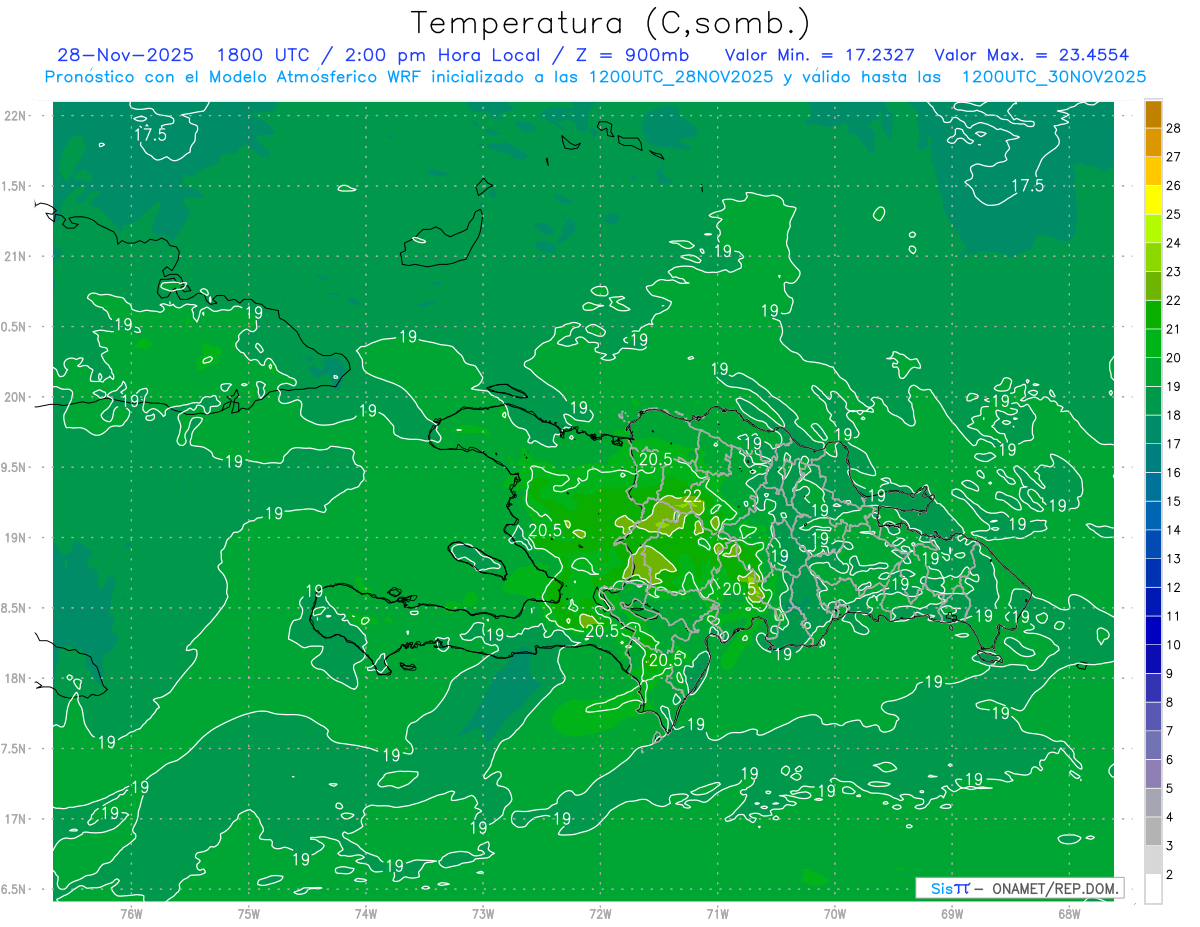Select the 19N latitude axis label
The image size is (1200, 927).
point(16,537)
